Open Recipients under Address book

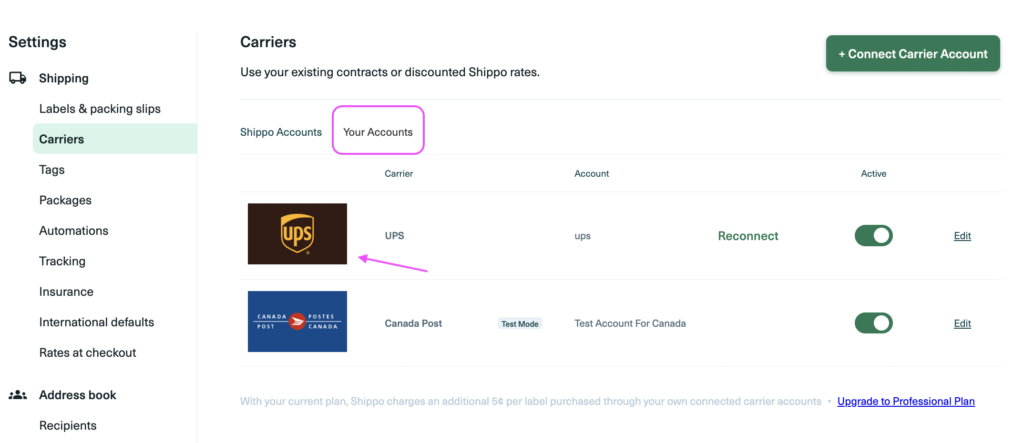coord(68,425)
